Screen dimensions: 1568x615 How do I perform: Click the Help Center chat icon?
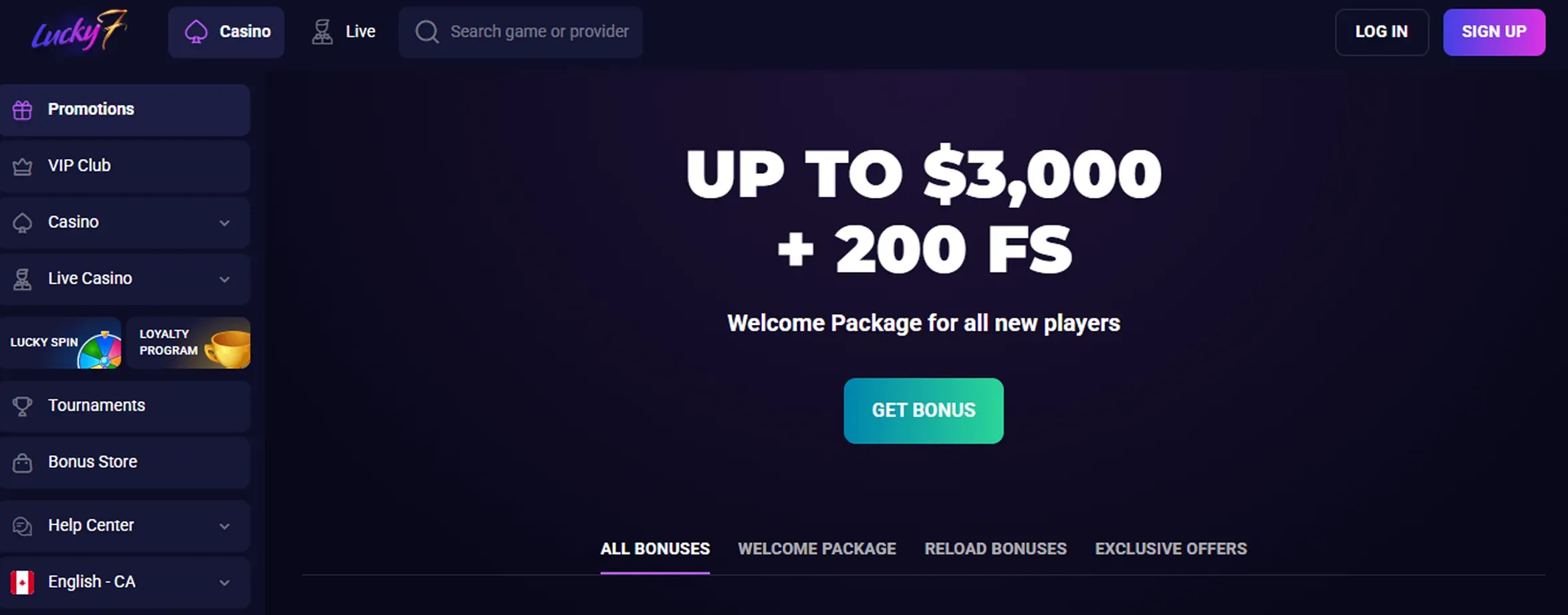(23, 525)
